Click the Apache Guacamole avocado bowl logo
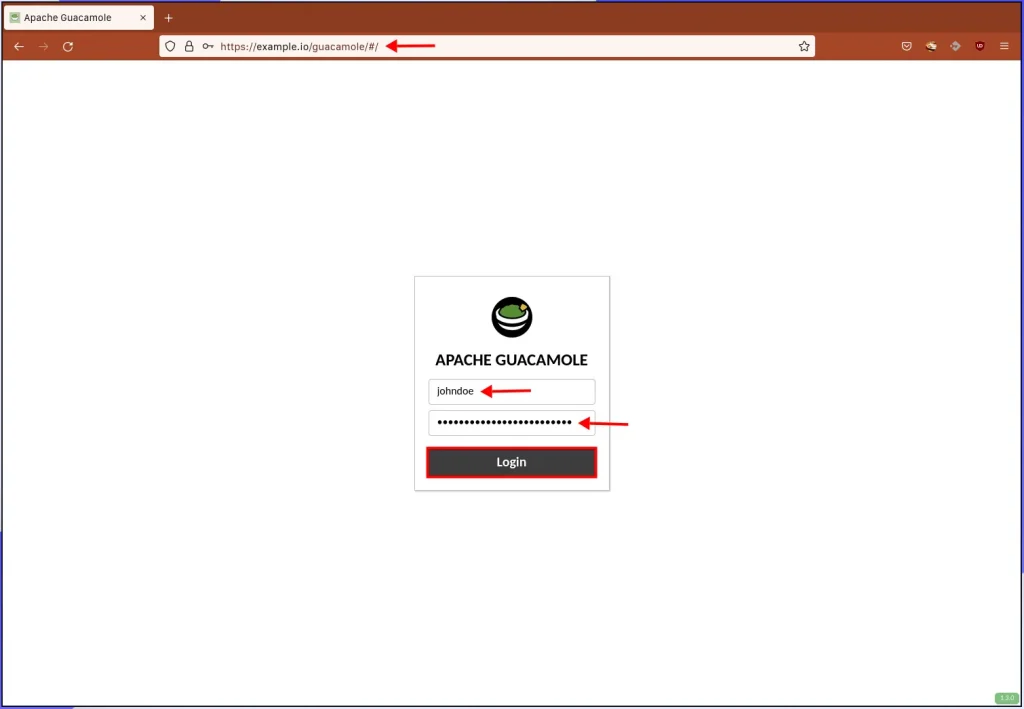 coord(512,317)
